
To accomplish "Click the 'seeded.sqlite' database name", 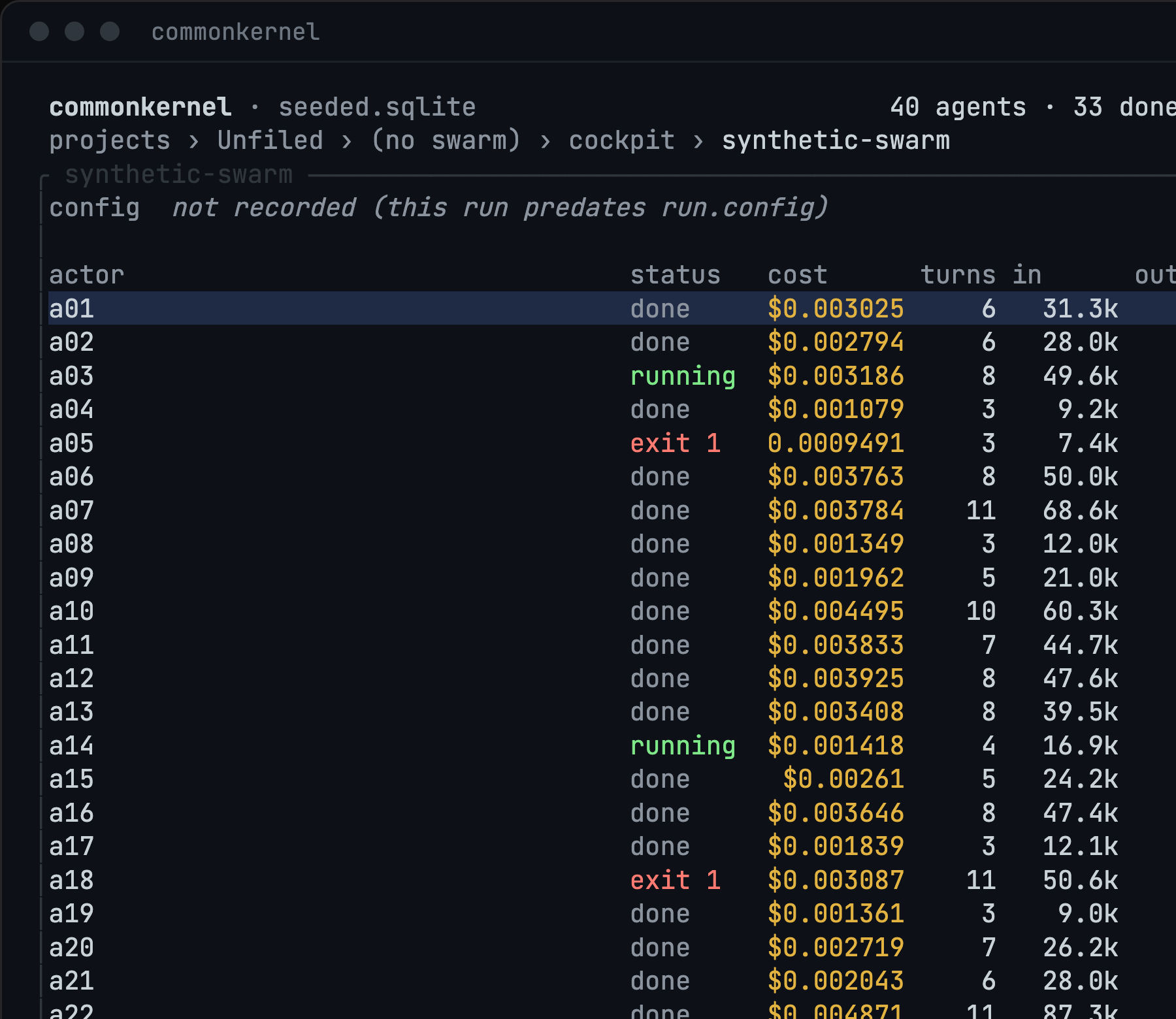I will point(377,107).
